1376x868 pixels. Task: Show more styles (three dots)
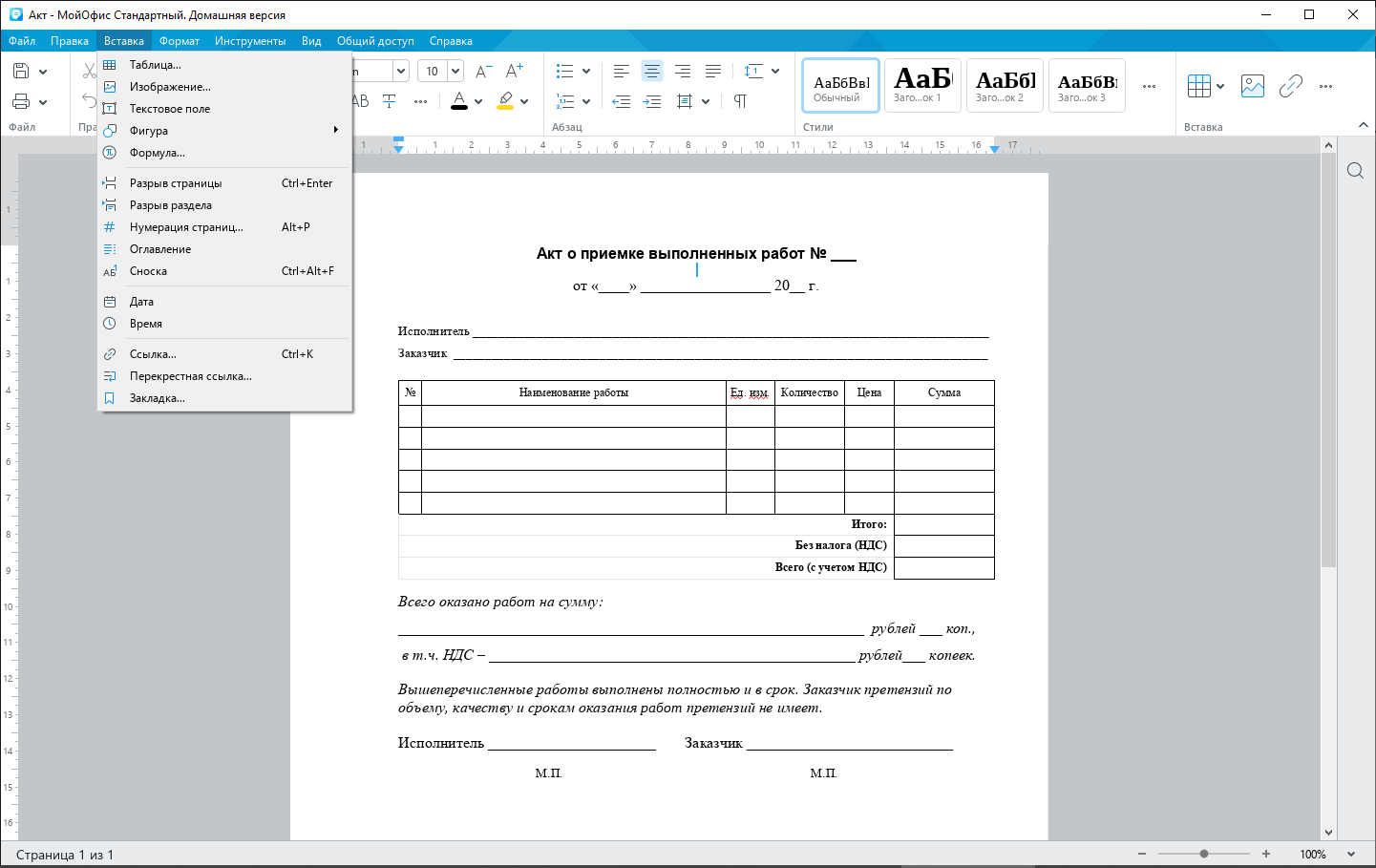tap(1149, 86)
